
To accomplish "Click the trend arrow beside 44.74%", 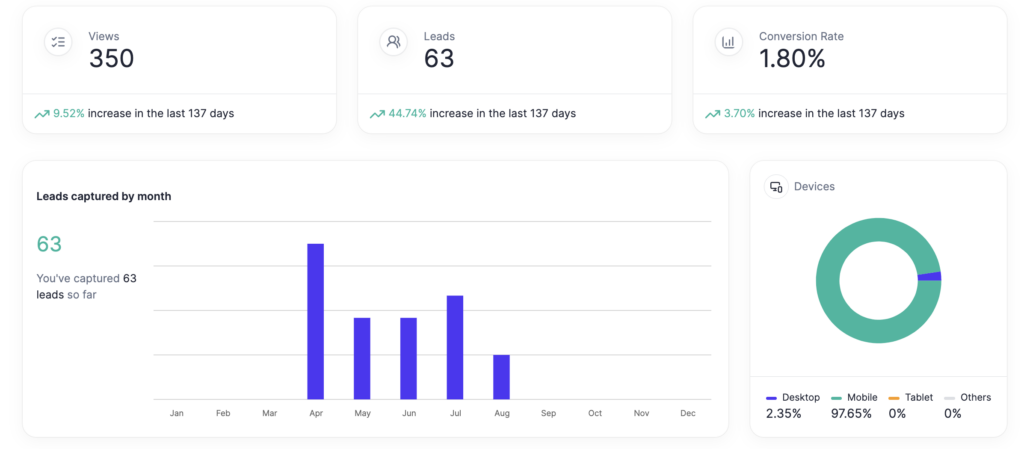I will tap(377, 114).
